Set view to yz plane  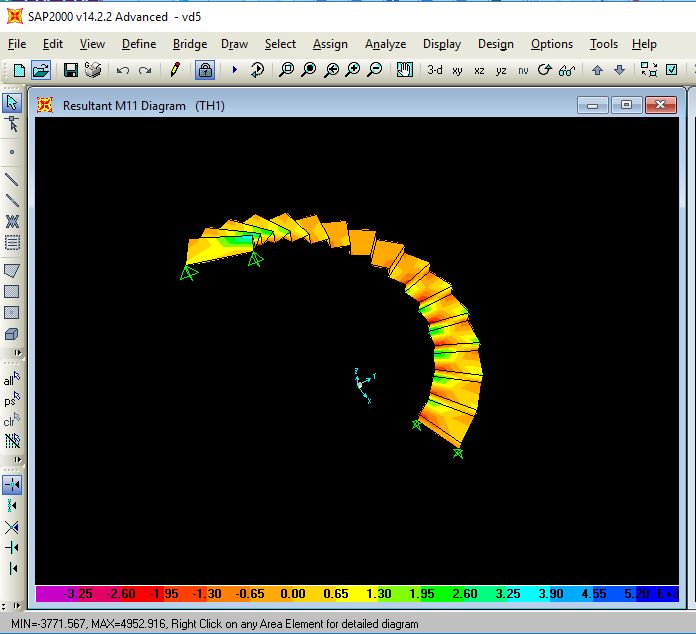click(501, 70)
